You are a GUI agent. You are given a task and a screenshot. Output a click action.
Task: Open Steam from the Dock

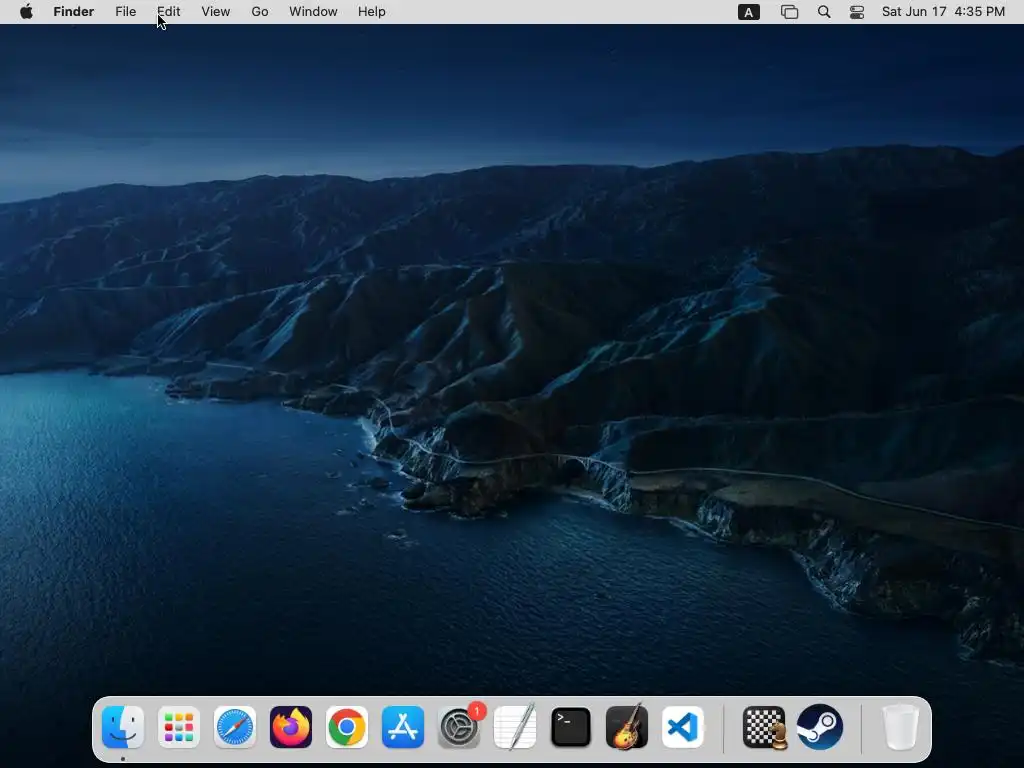pos(820,727)
